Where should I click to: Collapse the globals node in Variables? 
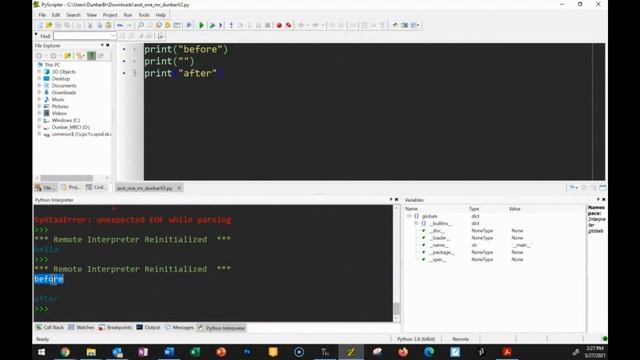point(409,216)
